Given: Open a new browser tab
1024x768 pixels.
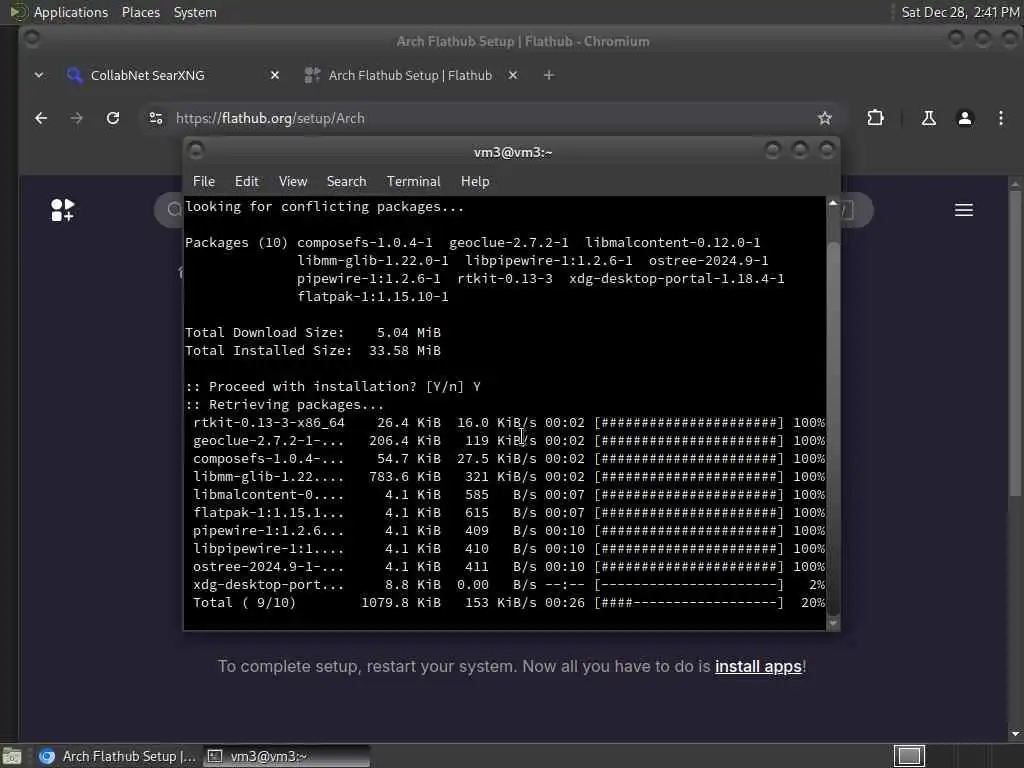Looking at the screenshot, I should click(549, 75).
